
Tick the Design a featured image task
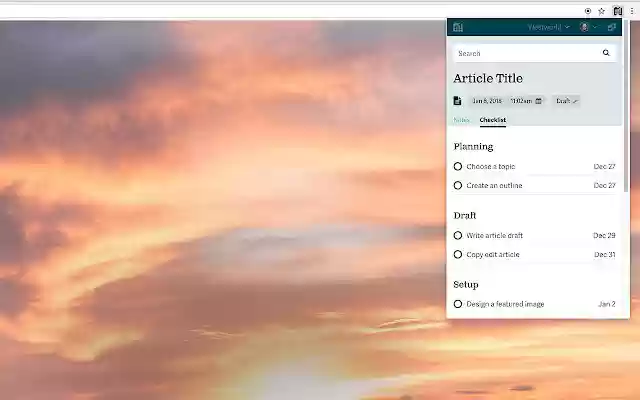(458, 304)
